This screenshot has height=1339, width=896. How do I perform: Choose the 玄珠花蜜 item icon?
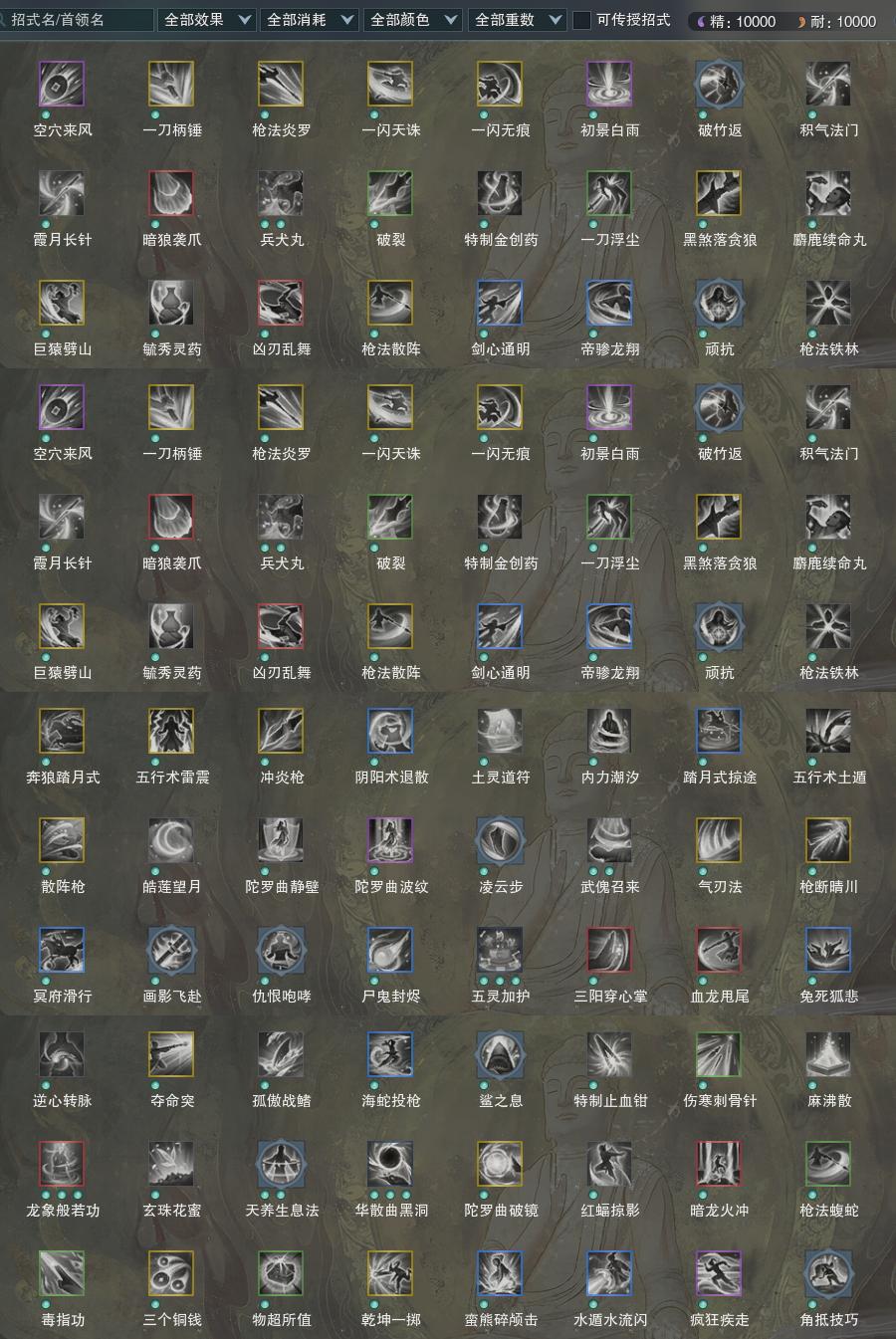pyautogui.click(x=171, y=1164)
